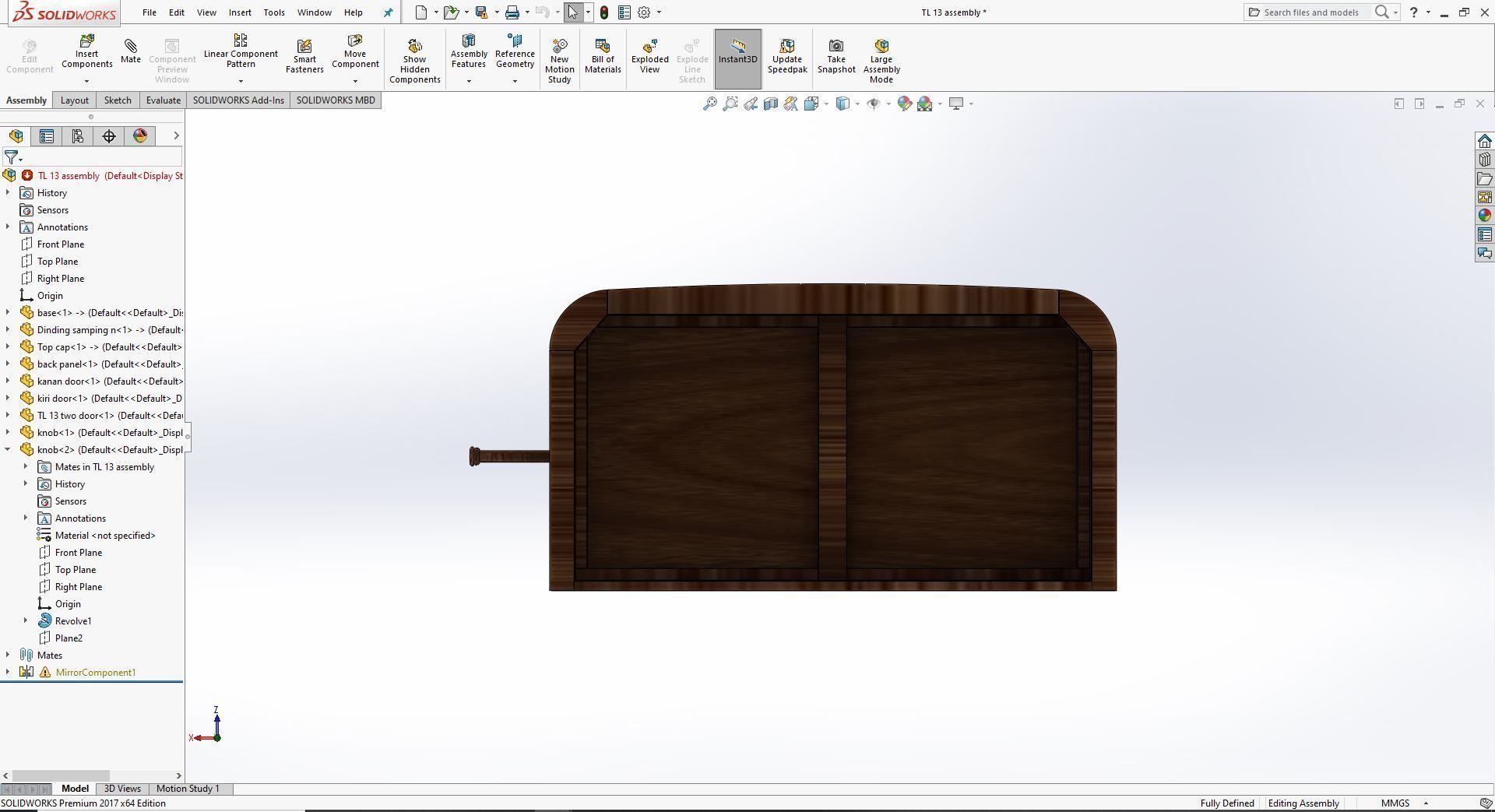
Task: Expand MirrorComponent1 item
Action: [x=8, y=673]
